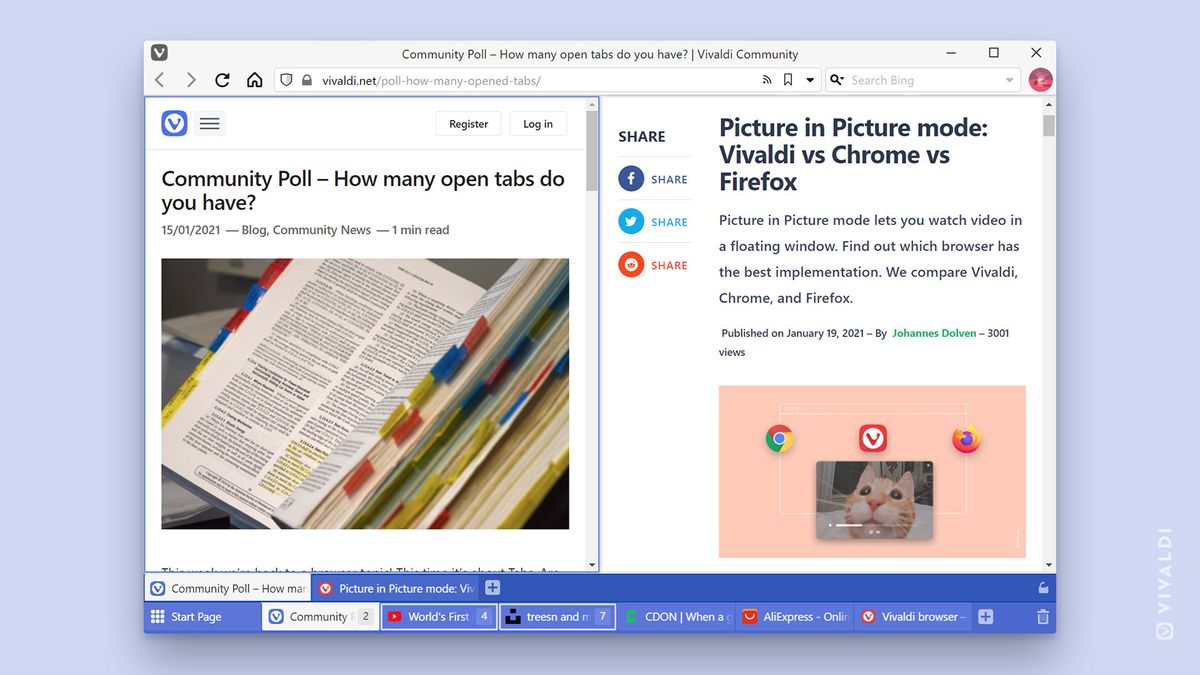Share the article on Twitter
1200x675 pixels.
click(x=631, y=221)
